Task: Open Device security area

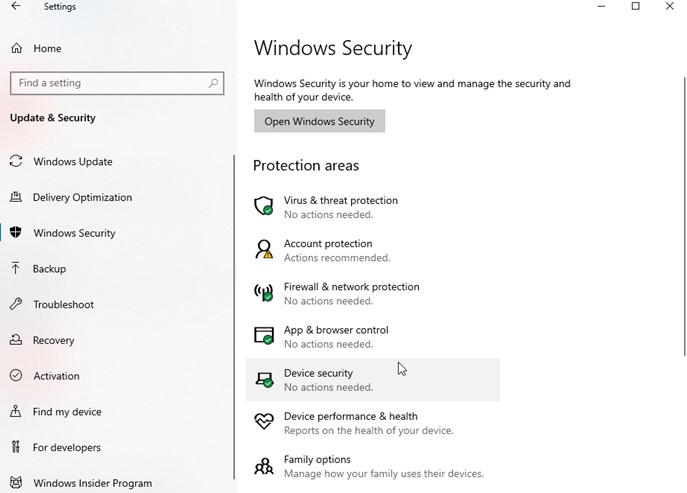Action: coord(372,380)
